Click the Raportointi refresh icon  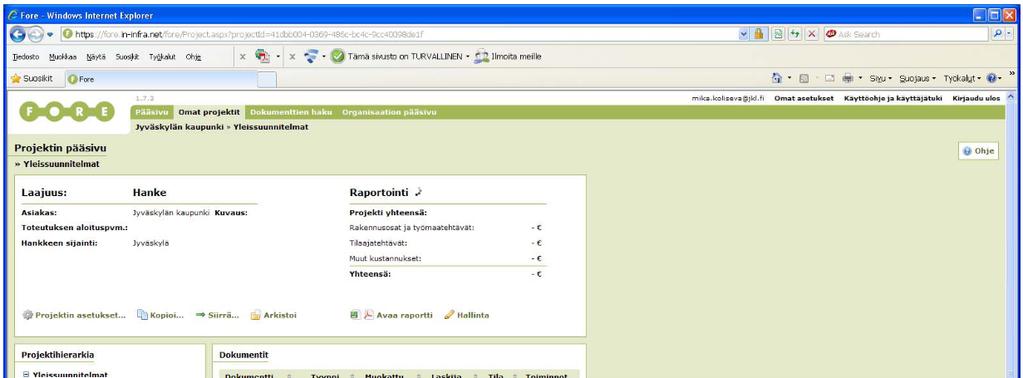(x=419, y=192)
